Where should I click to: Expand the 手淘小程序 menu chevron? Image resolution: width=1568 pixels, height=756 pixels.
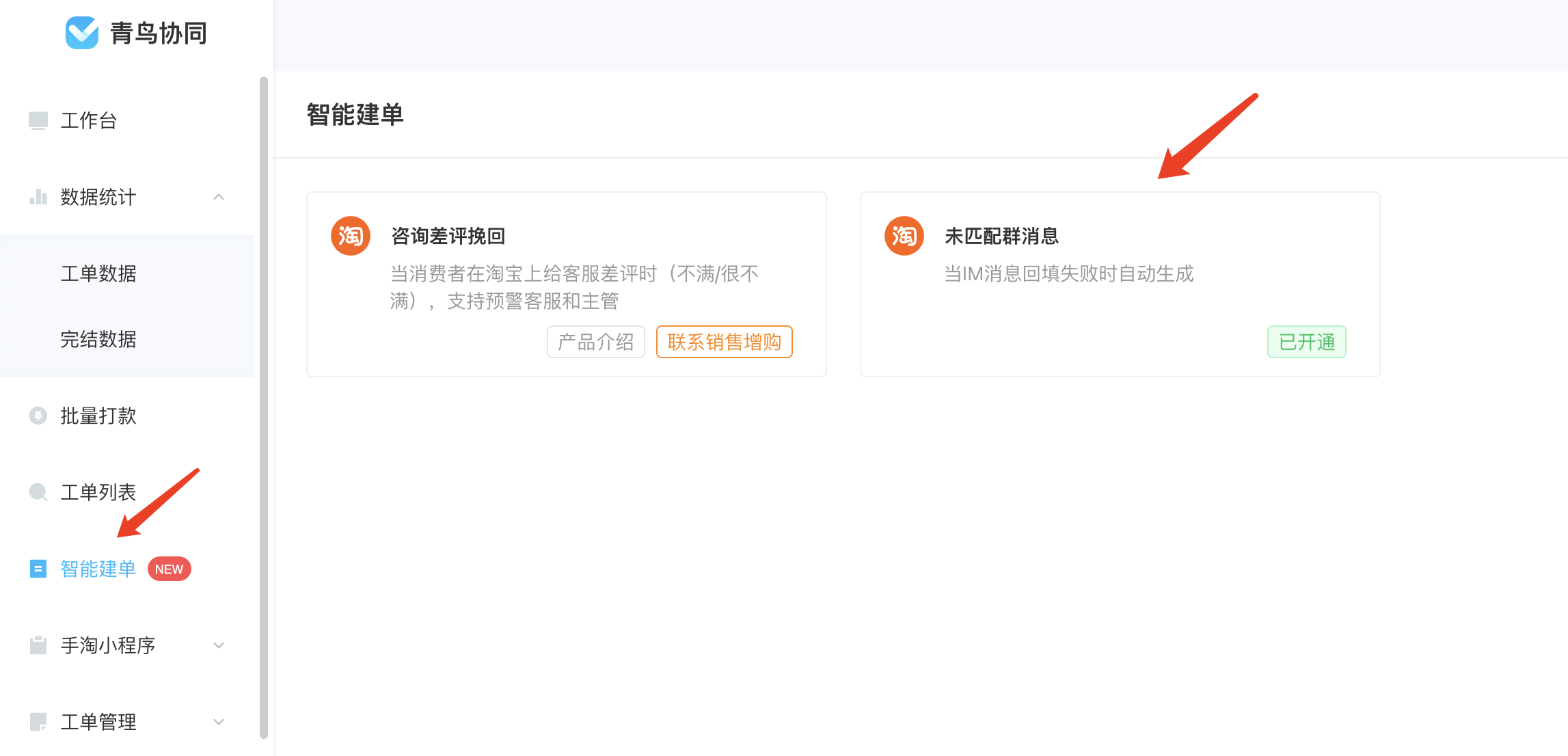(219, 645)
